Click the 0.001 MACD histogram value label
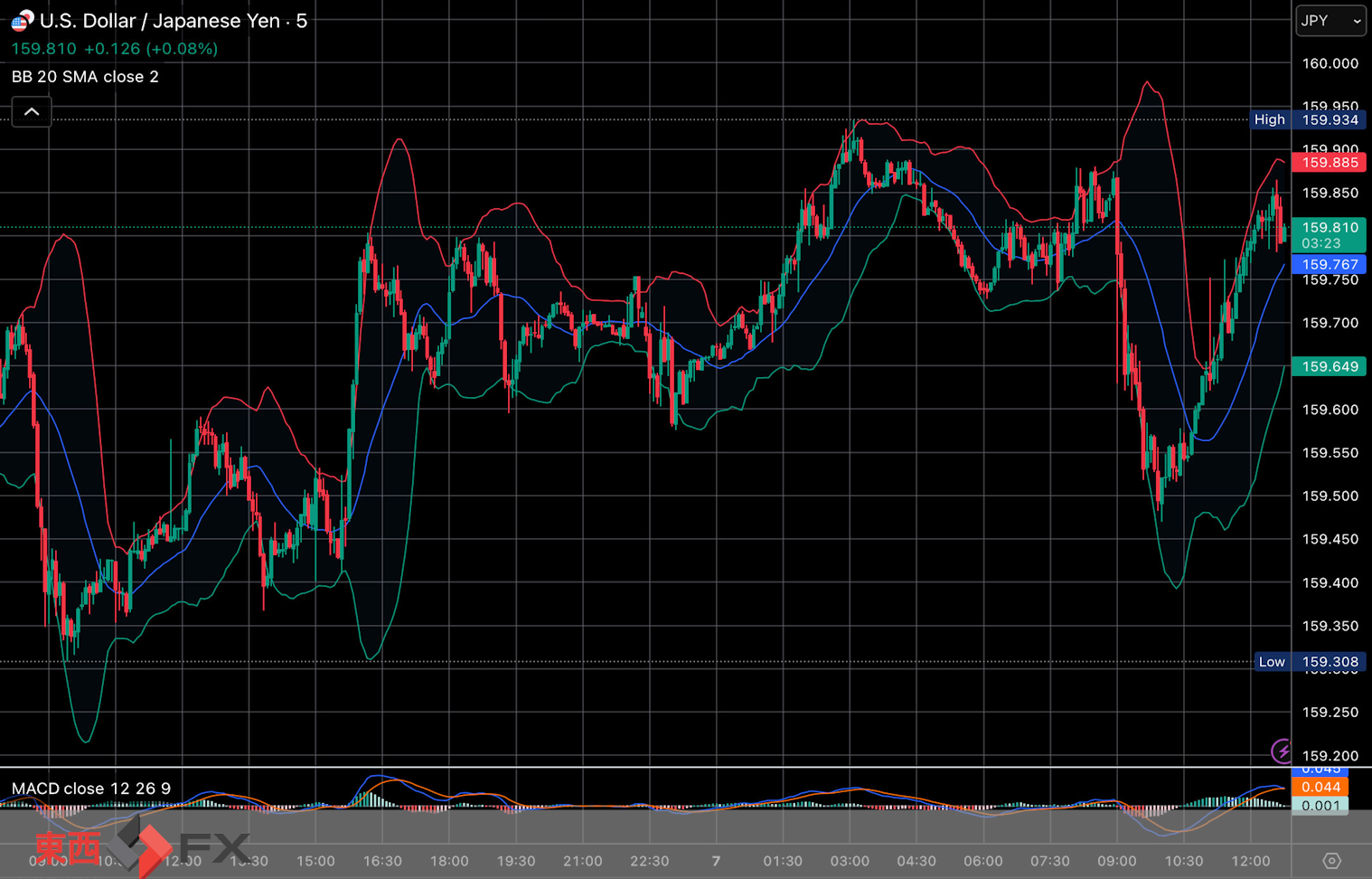 pyautogui.click(x=1320, y=805)
